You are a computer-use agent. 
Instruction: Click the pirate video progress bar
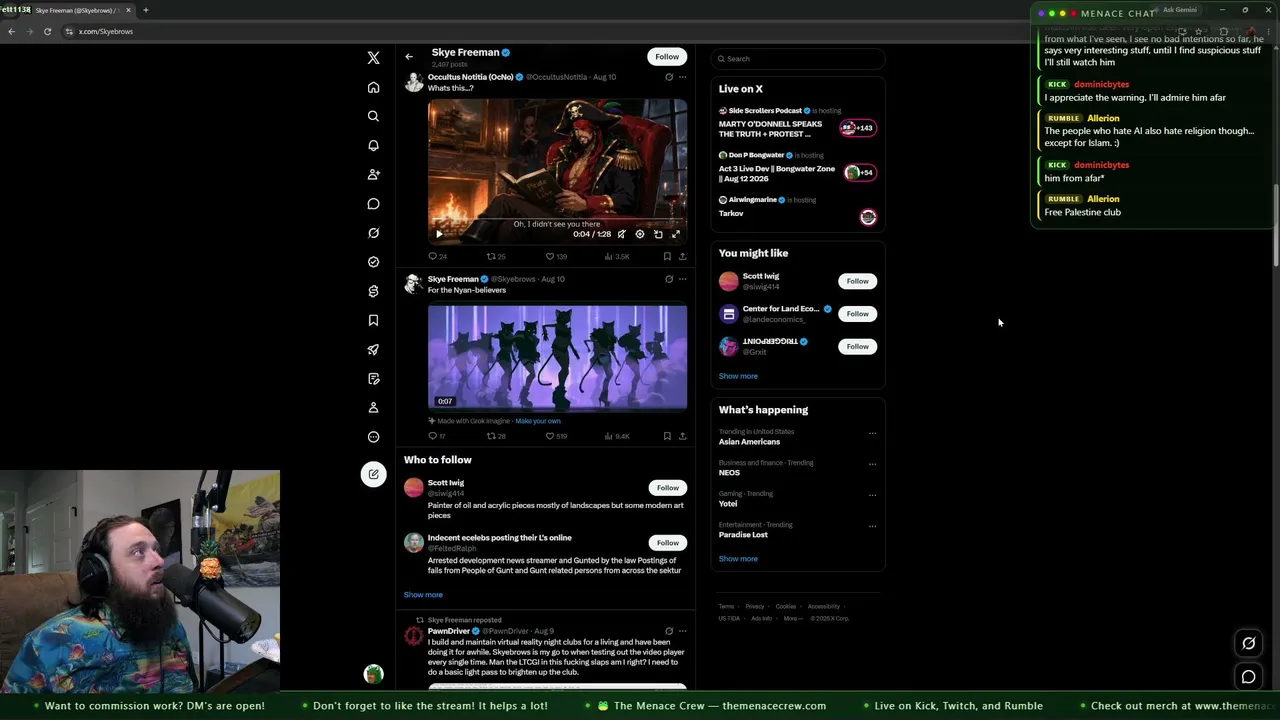tap(557, 221)
